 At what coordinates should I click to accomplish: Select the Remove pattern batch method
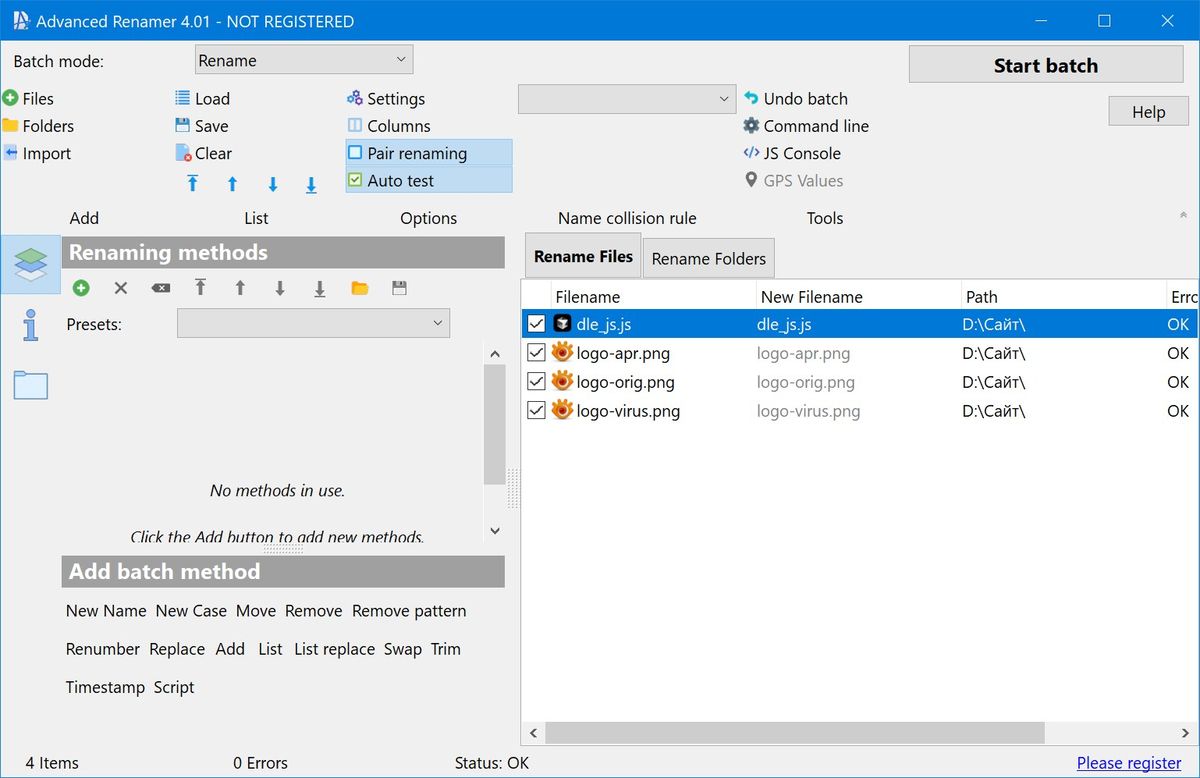tap(409, 611)
